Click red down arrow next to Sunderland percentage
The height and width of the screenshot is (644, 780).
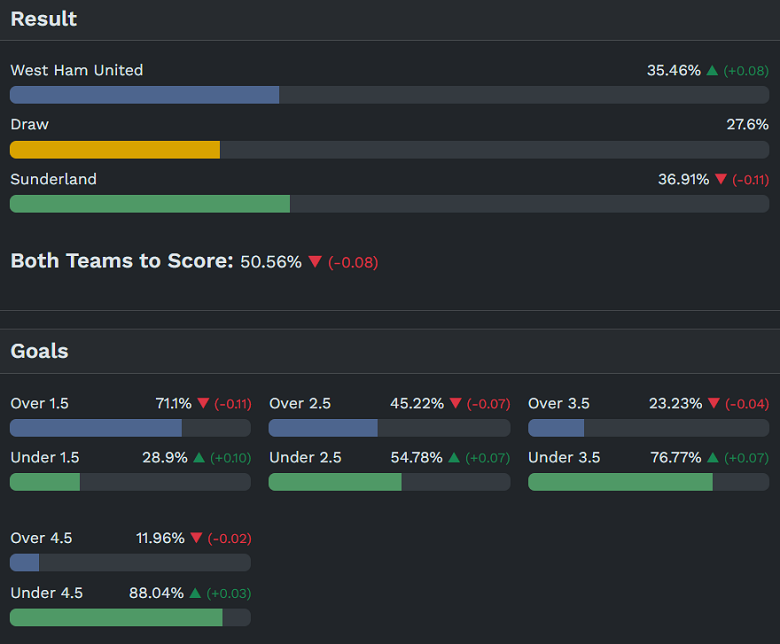point(721,180)
